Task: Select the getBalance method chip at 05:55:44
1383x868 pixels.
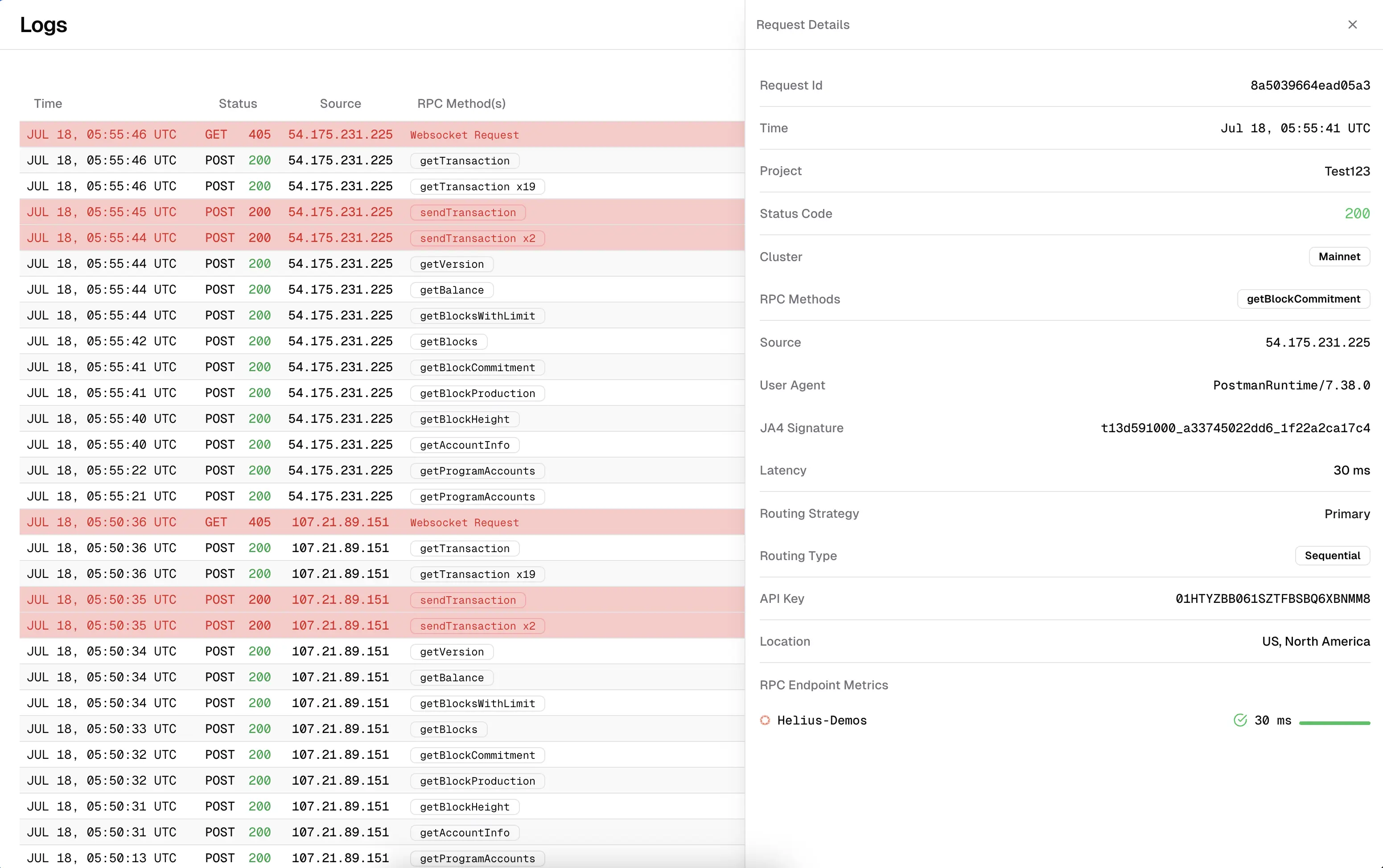Action: (x=451, y=289)
